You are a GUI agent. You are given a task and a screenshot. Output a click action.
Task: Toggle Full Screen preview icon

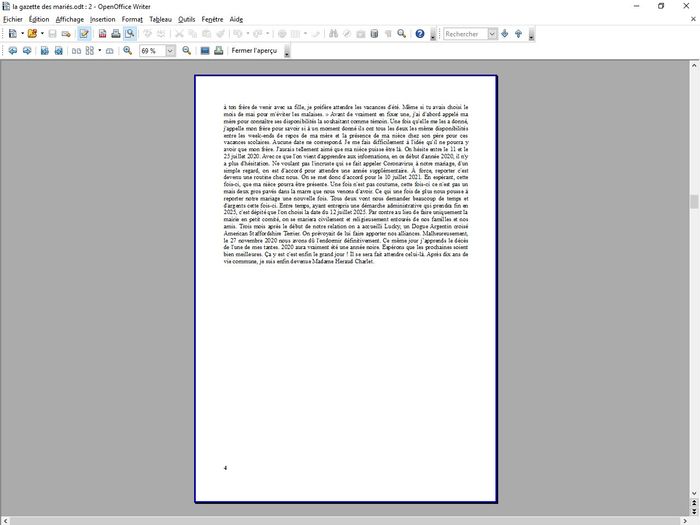(205, 51)
